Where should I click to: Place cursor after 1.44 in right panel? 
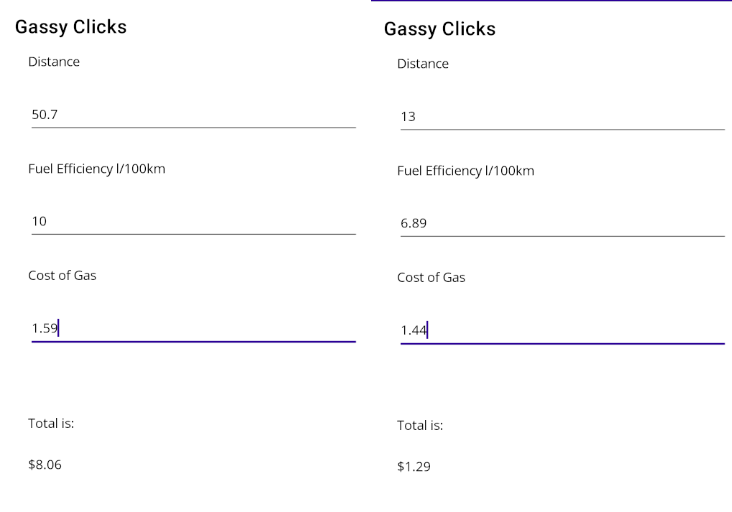pos(427,330)
